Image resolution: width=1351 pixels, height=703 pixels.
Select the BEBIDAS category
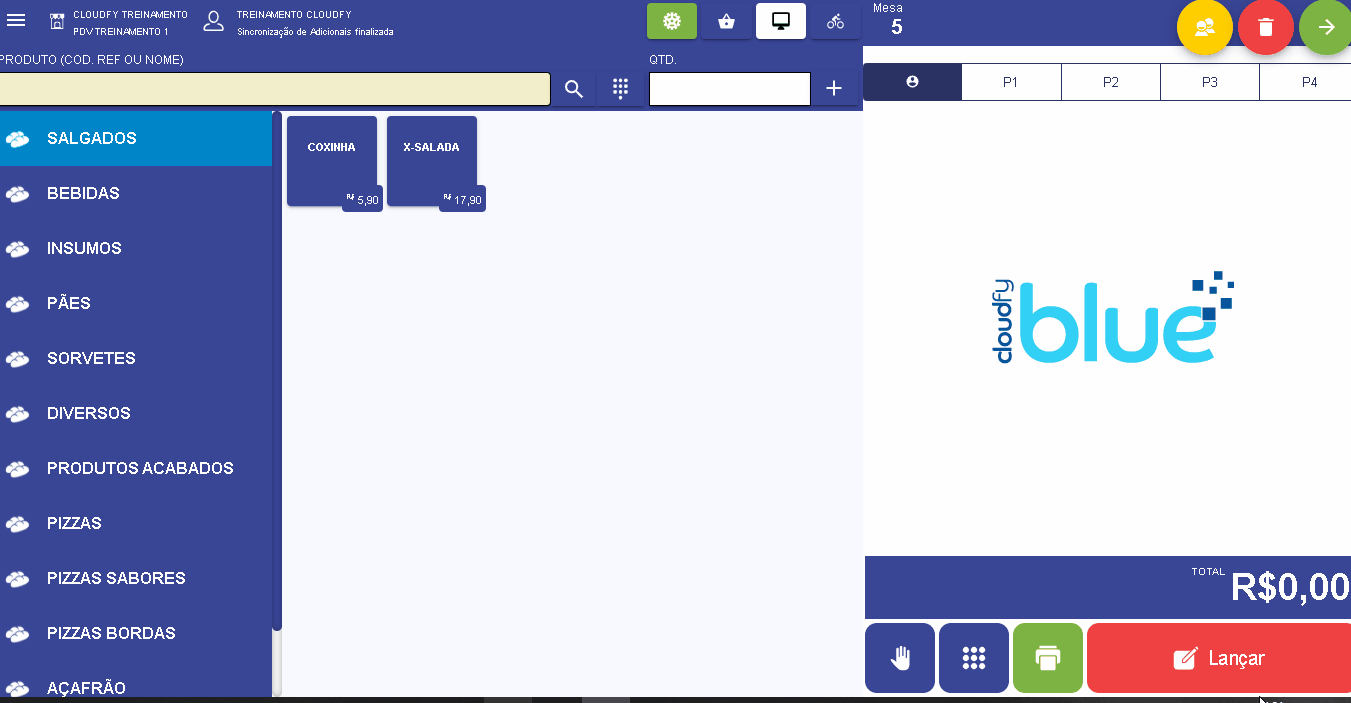coord(136,193)
